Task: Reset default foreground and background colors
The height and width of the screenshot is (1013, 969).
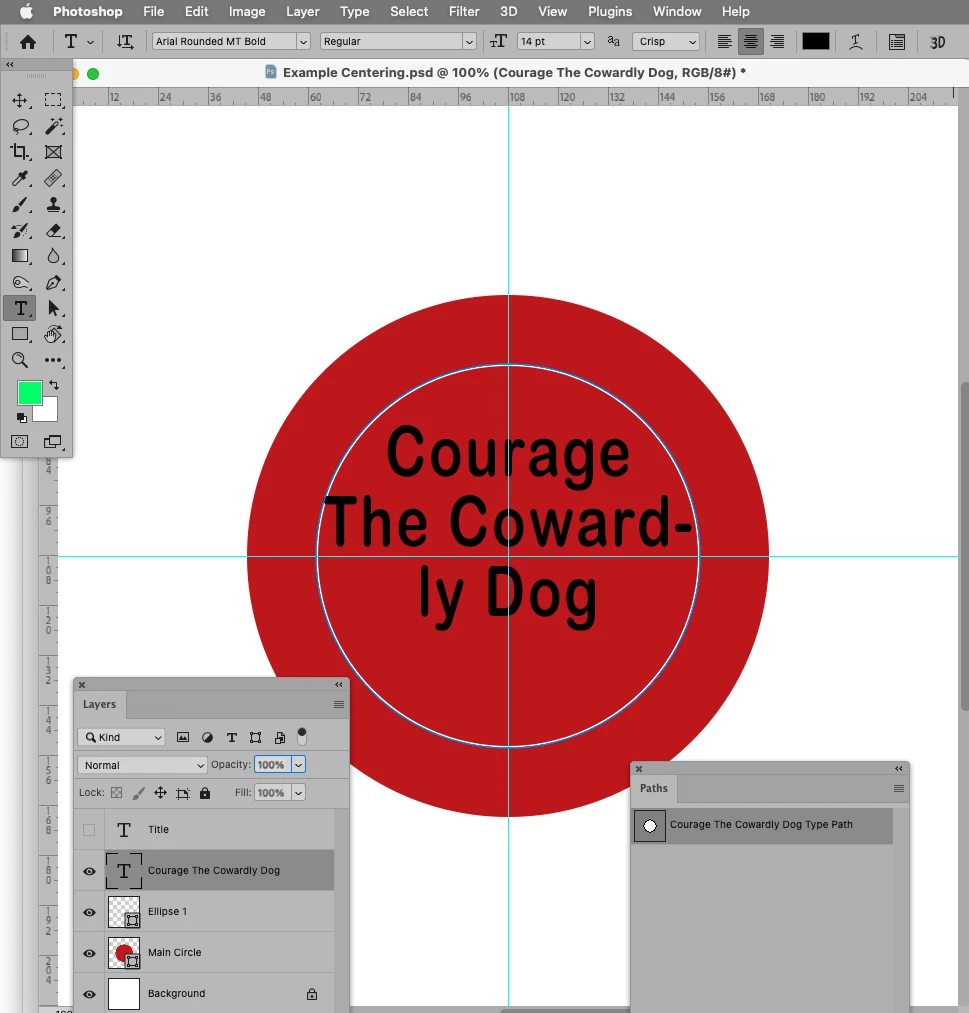Action: pyautogui.click(x=22, y=418)
